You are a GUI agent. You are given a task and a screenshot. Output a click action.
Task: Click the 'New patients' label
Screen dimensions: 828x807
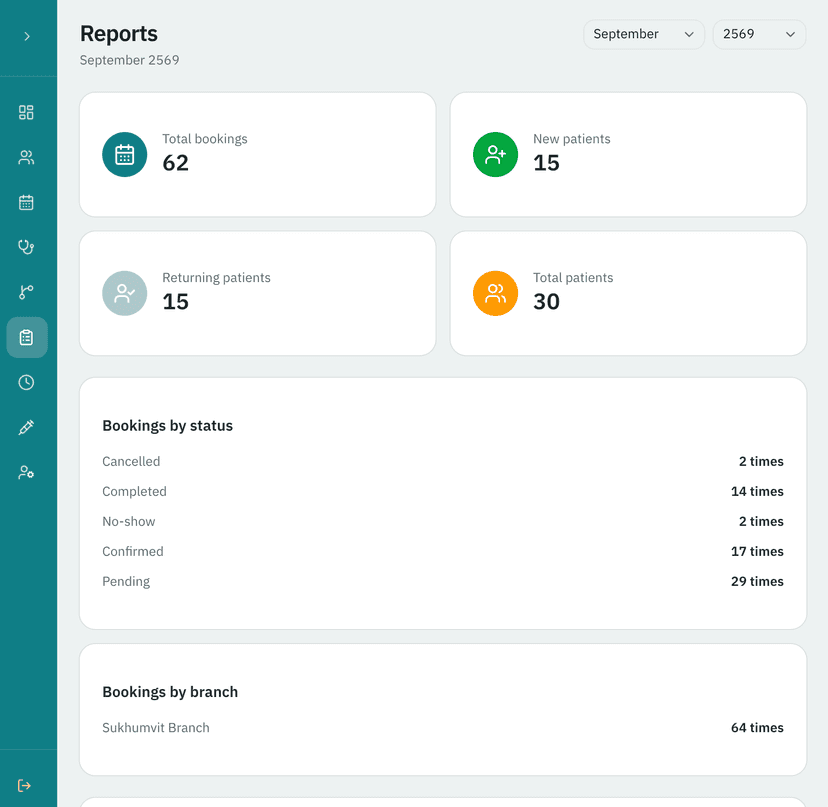pyautogui.click(x=571, y=139)
